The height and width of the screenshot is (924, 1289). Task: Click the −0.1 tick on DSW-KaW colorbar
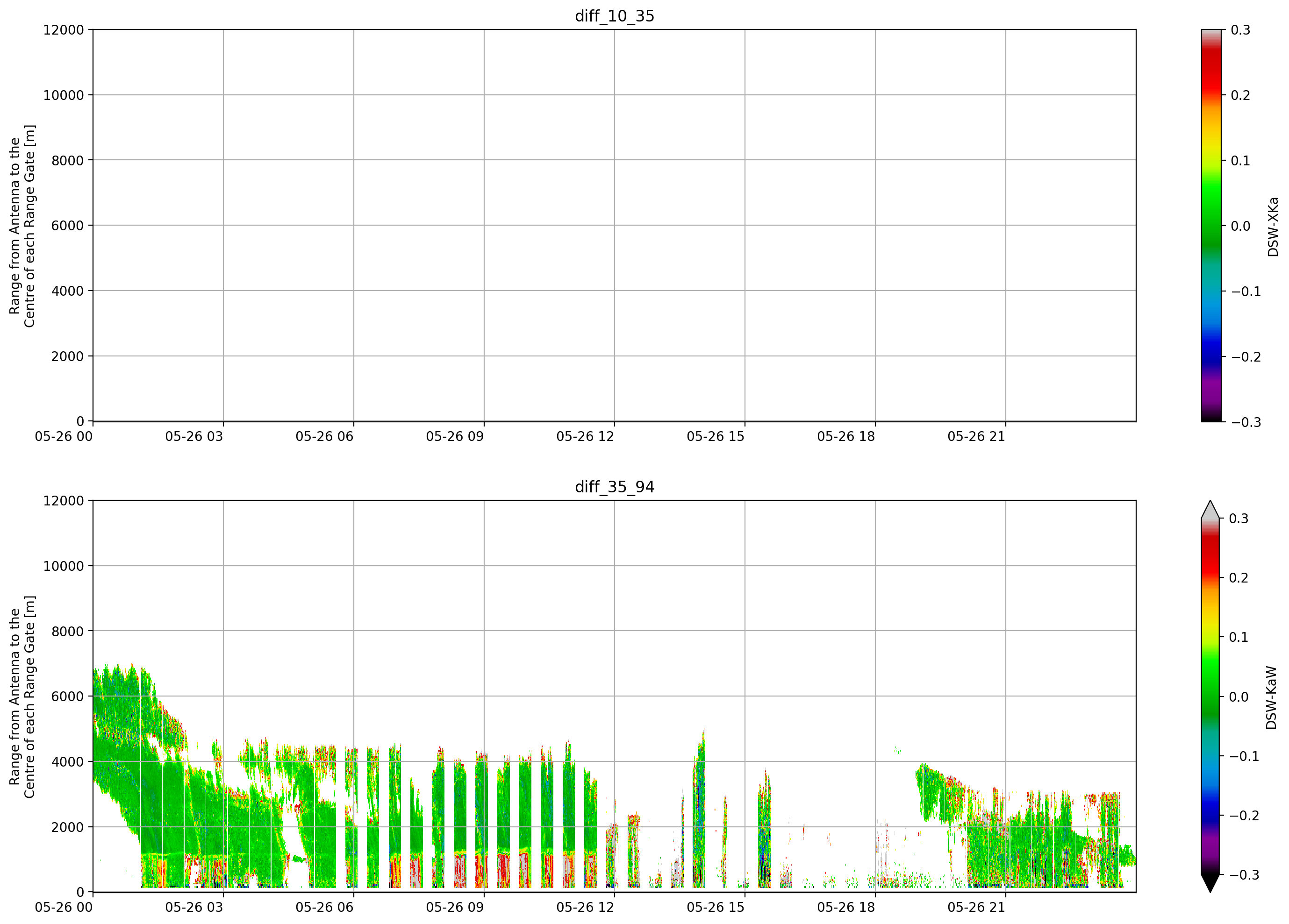tap(1245, 756)
